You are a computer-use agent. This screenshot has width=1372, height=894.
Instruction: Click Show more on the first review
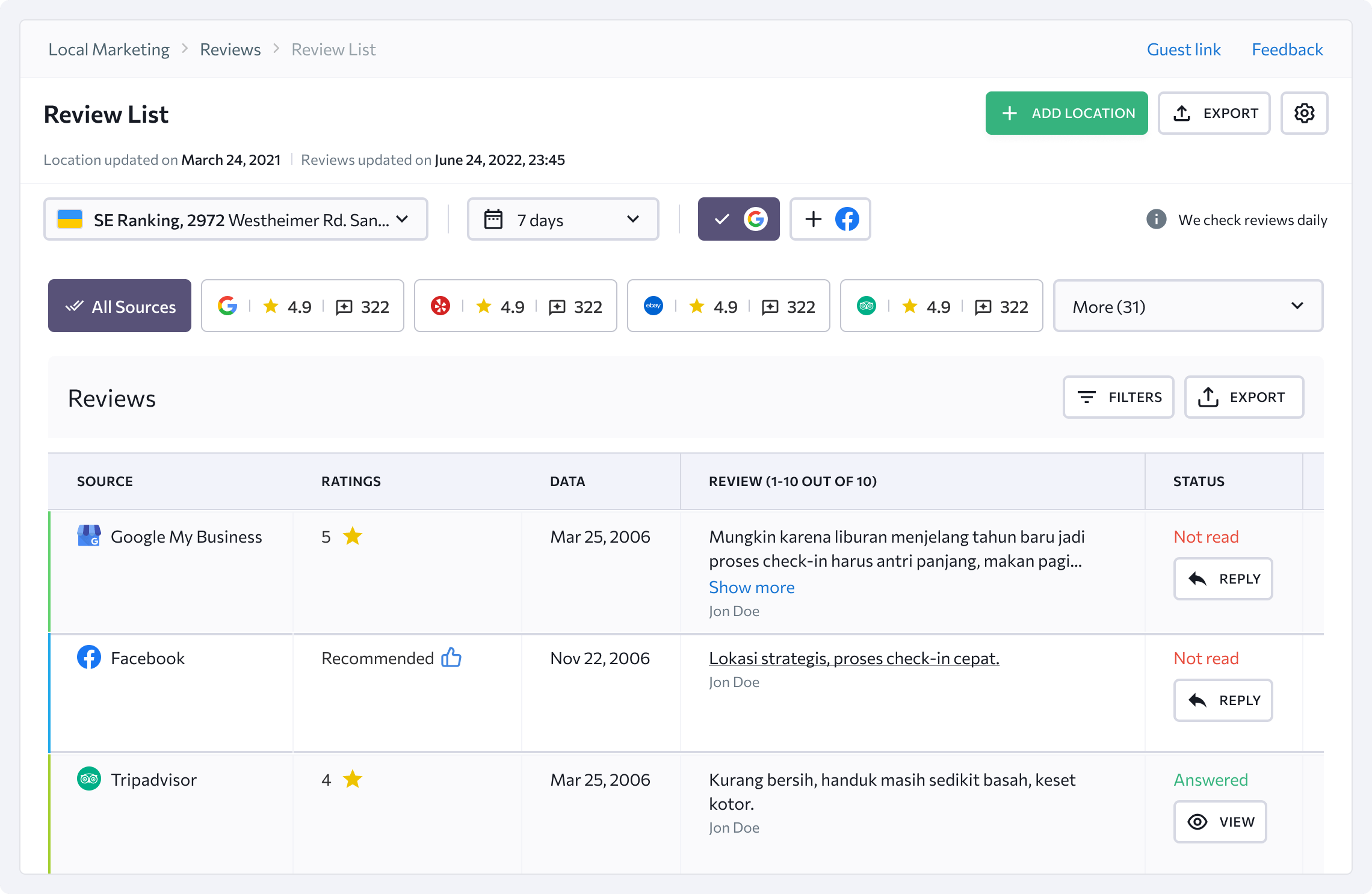coord(752,587)
